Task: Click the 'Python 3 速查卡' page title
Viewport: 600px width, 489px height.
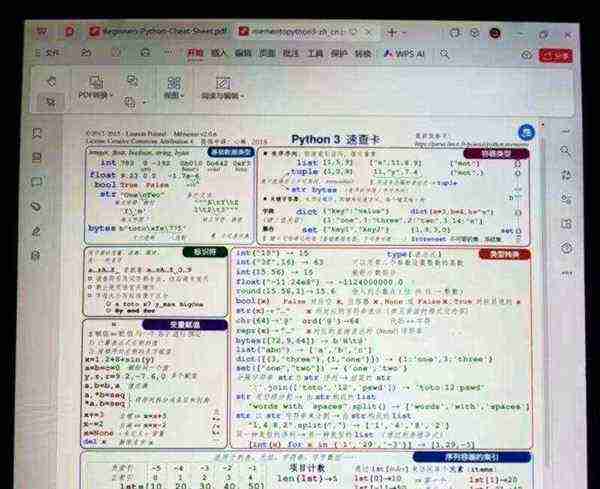Action: (336, 139)
